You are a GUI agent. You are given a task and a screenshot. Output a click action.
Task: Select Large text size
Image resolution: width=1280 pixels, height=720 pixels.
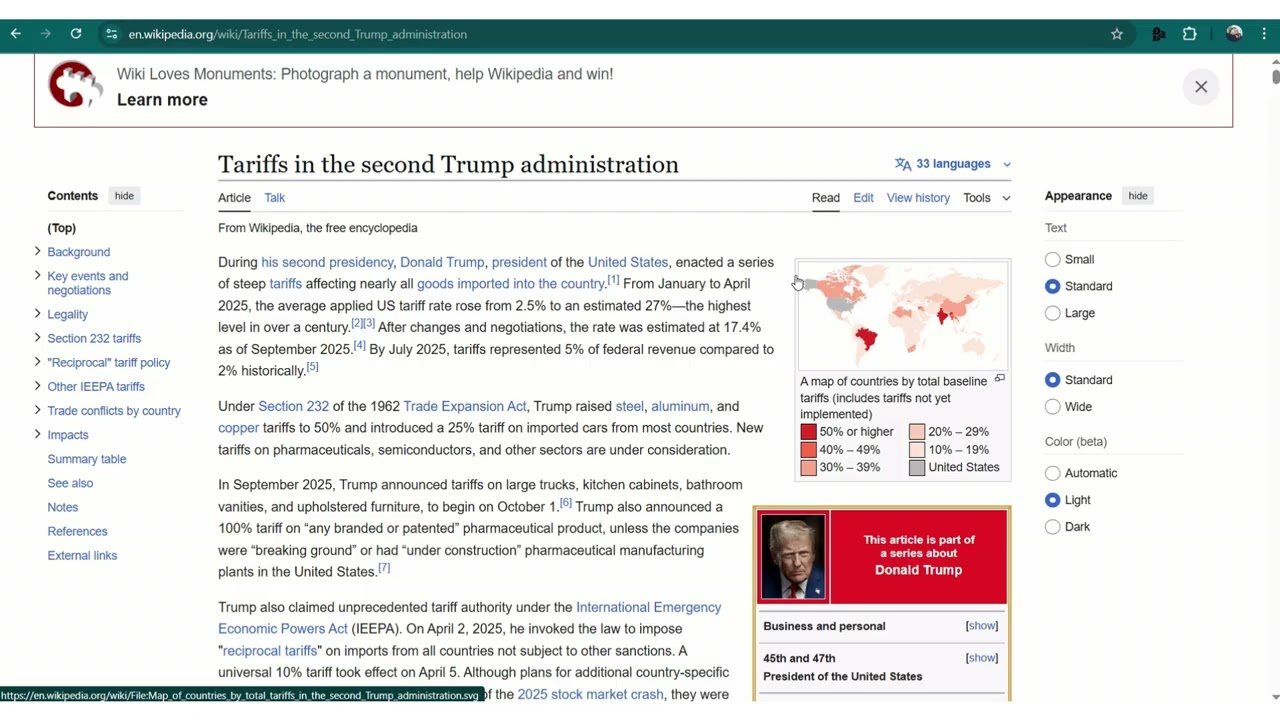pyautogui.click(x=1053, y=313)
